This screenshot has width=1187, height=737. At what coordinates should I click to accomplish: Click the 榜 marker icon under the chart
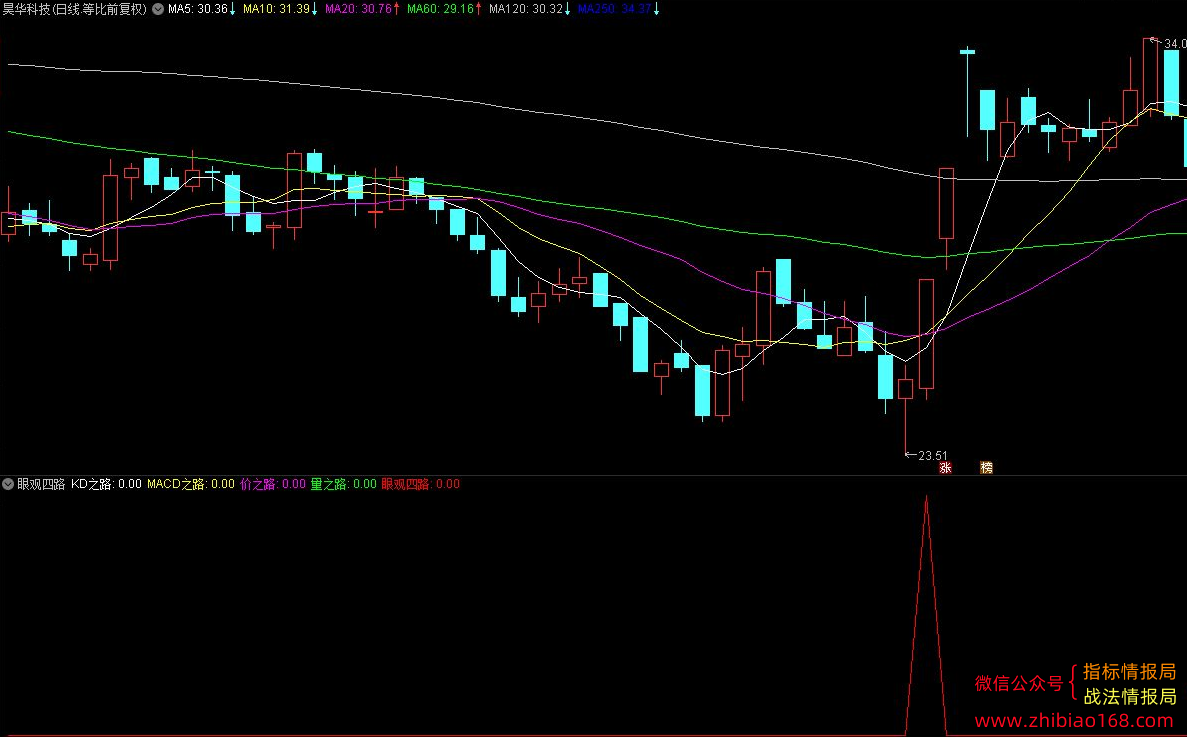(x=986, y=468)
